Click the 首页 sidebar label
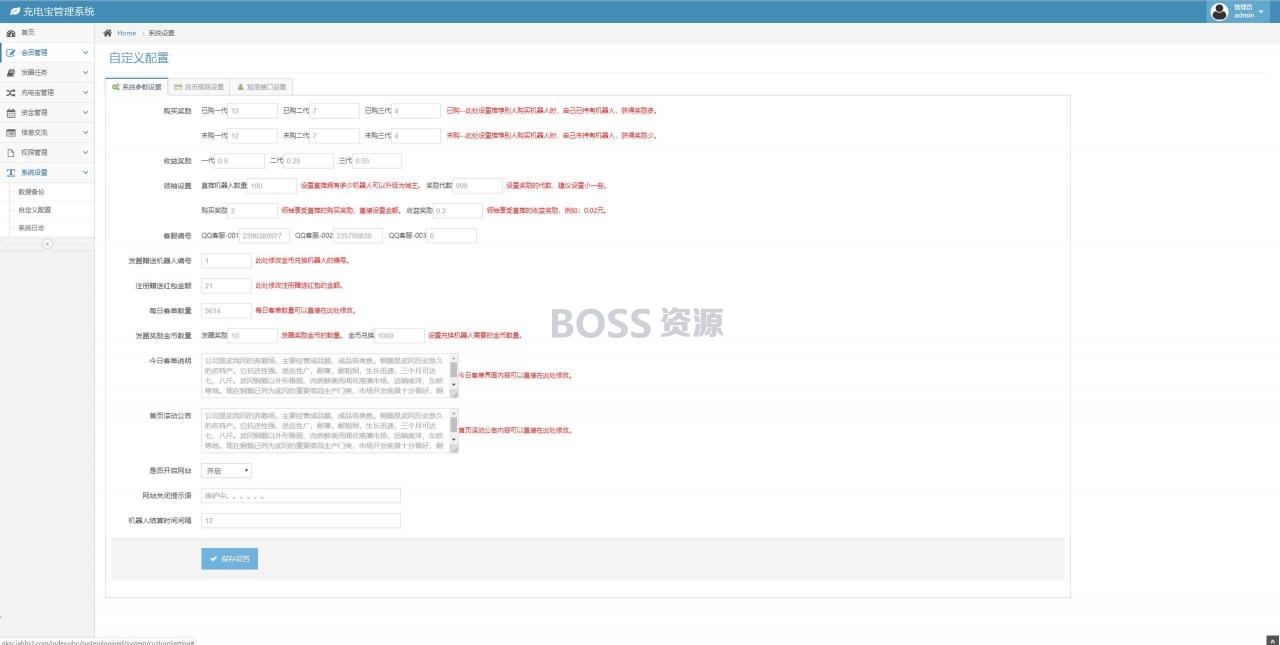 pos(28,33)
